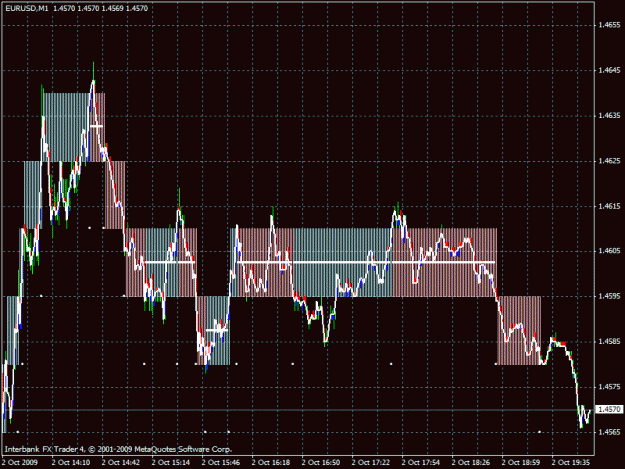Viewport: 625px width, 469px height.
Task: Click the 2 Oct 19:35 time label
Action: pyautogui.click(x=571, y=463)
